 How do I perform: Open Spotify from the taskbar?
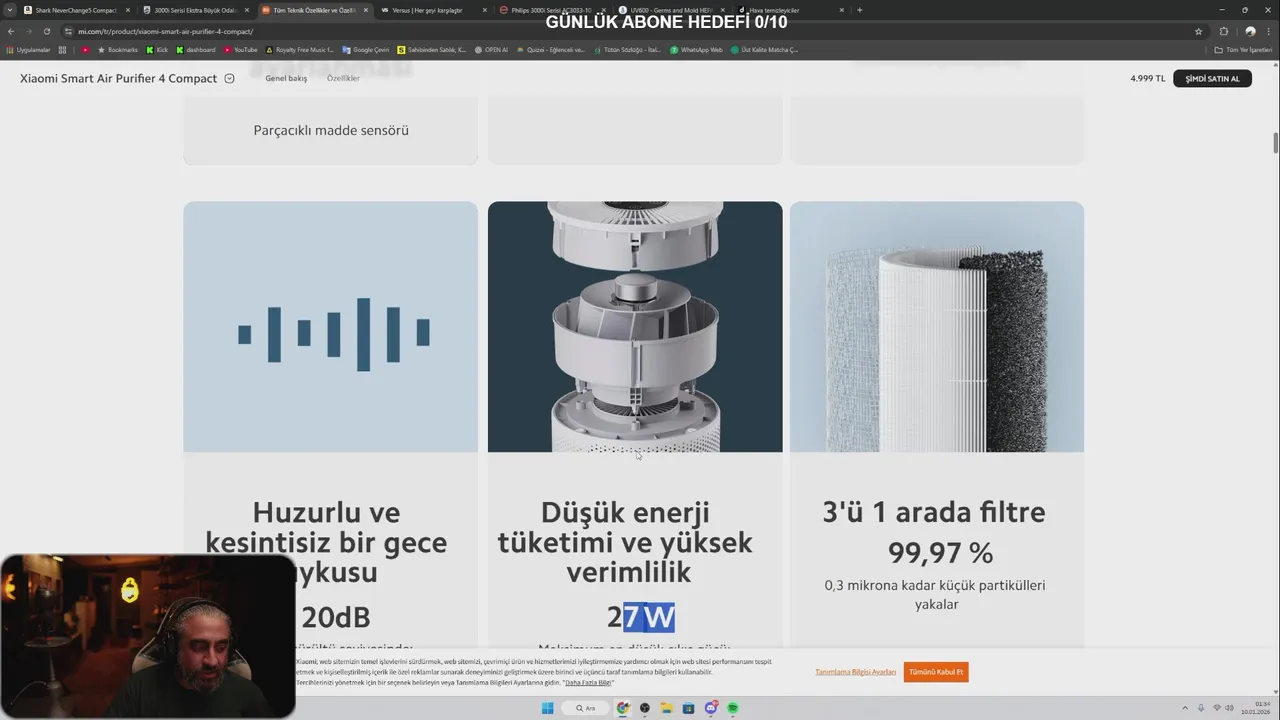(x=733, y=708)
